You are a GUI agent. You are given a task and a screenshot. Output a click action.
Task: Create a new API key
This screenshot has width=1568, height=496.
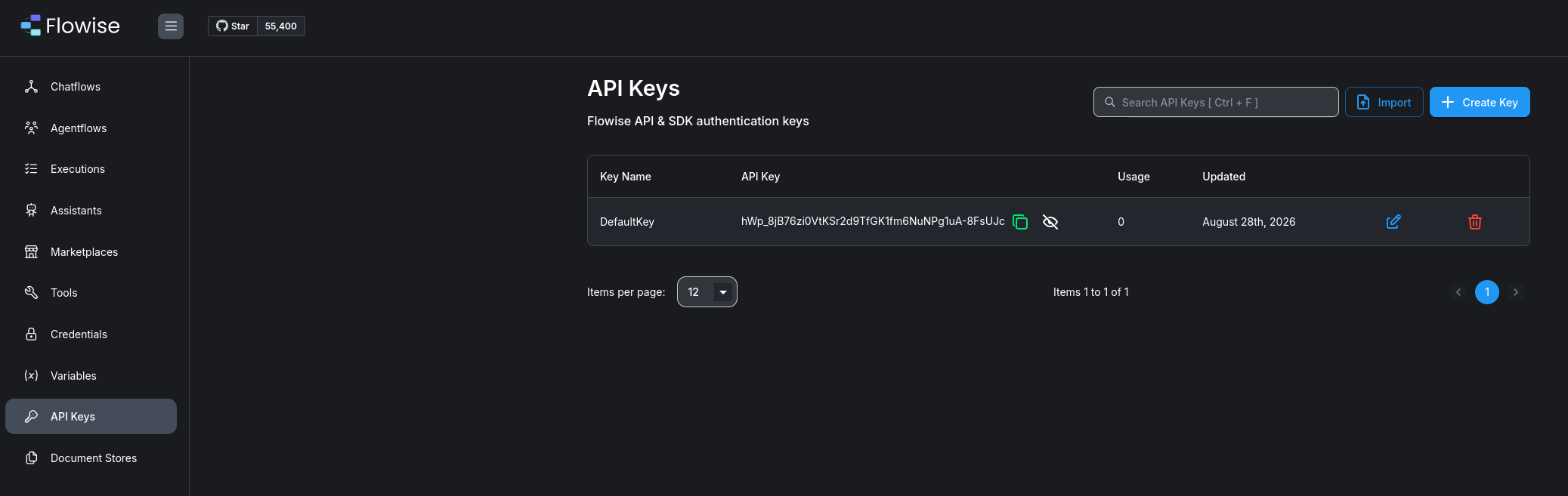pyautogui.click(x=1480, y=102)
